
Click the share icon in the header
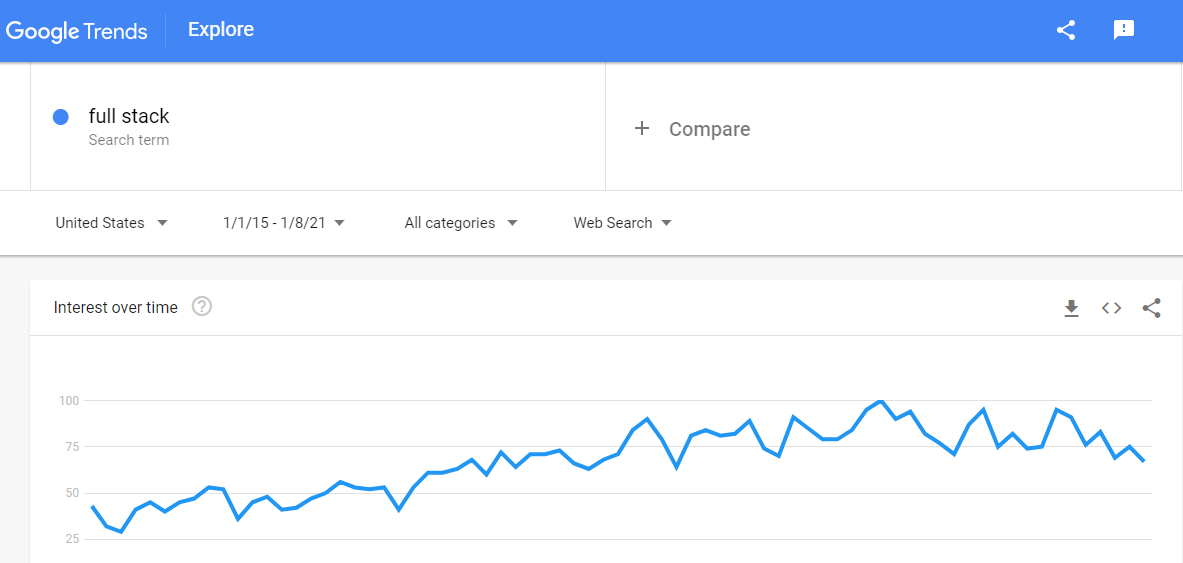[1066, 30]
